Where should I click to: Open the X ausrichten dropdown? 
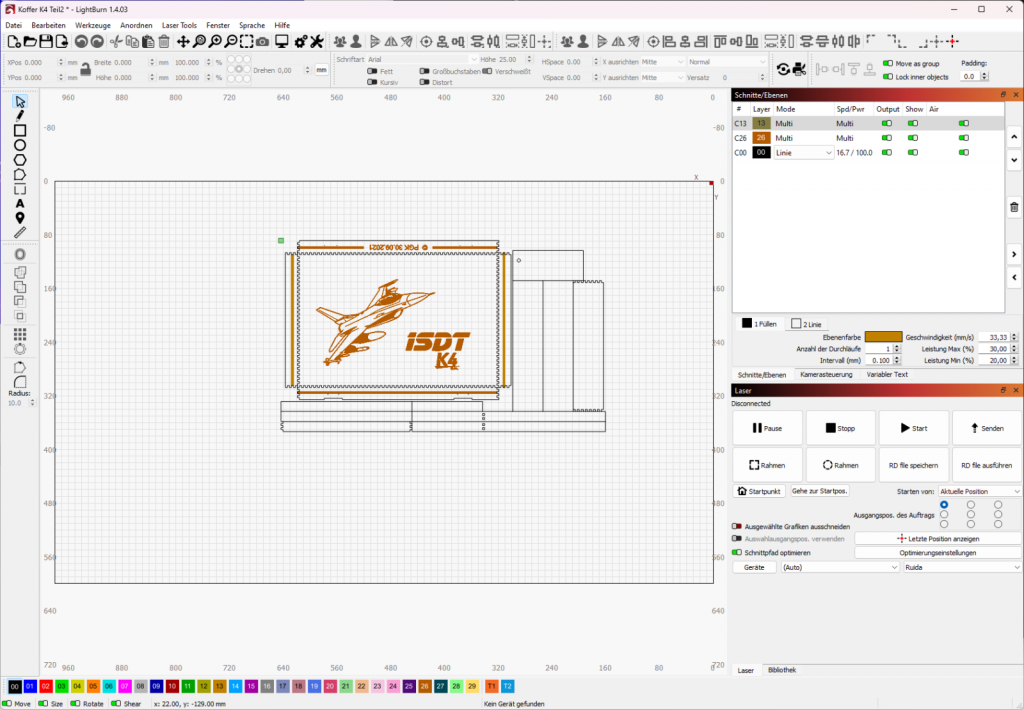click(662, 61)
